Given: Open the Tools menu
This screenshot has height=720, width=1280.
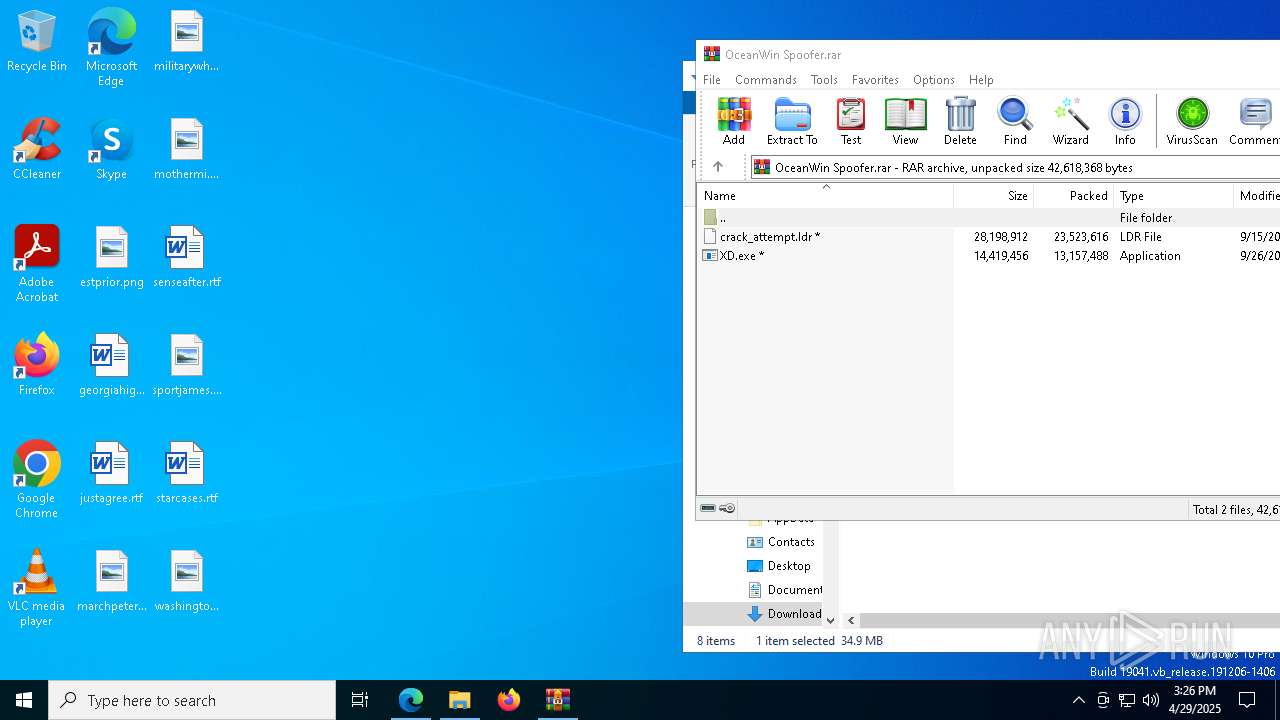Looking at the screenshot, I should 824,80.
